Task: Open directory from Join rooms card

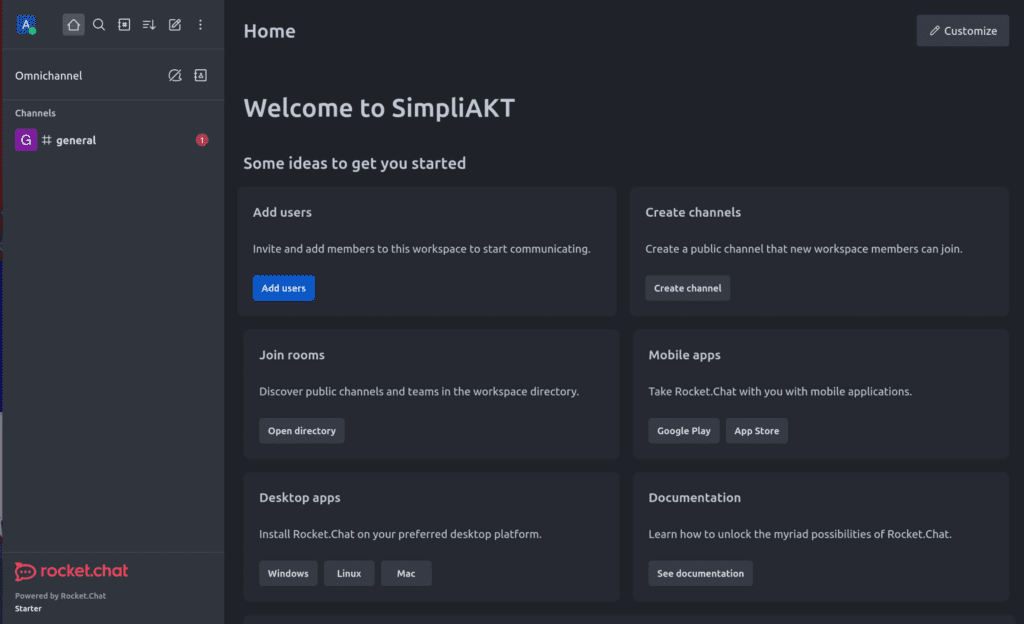Action: [x=301, y=431]
